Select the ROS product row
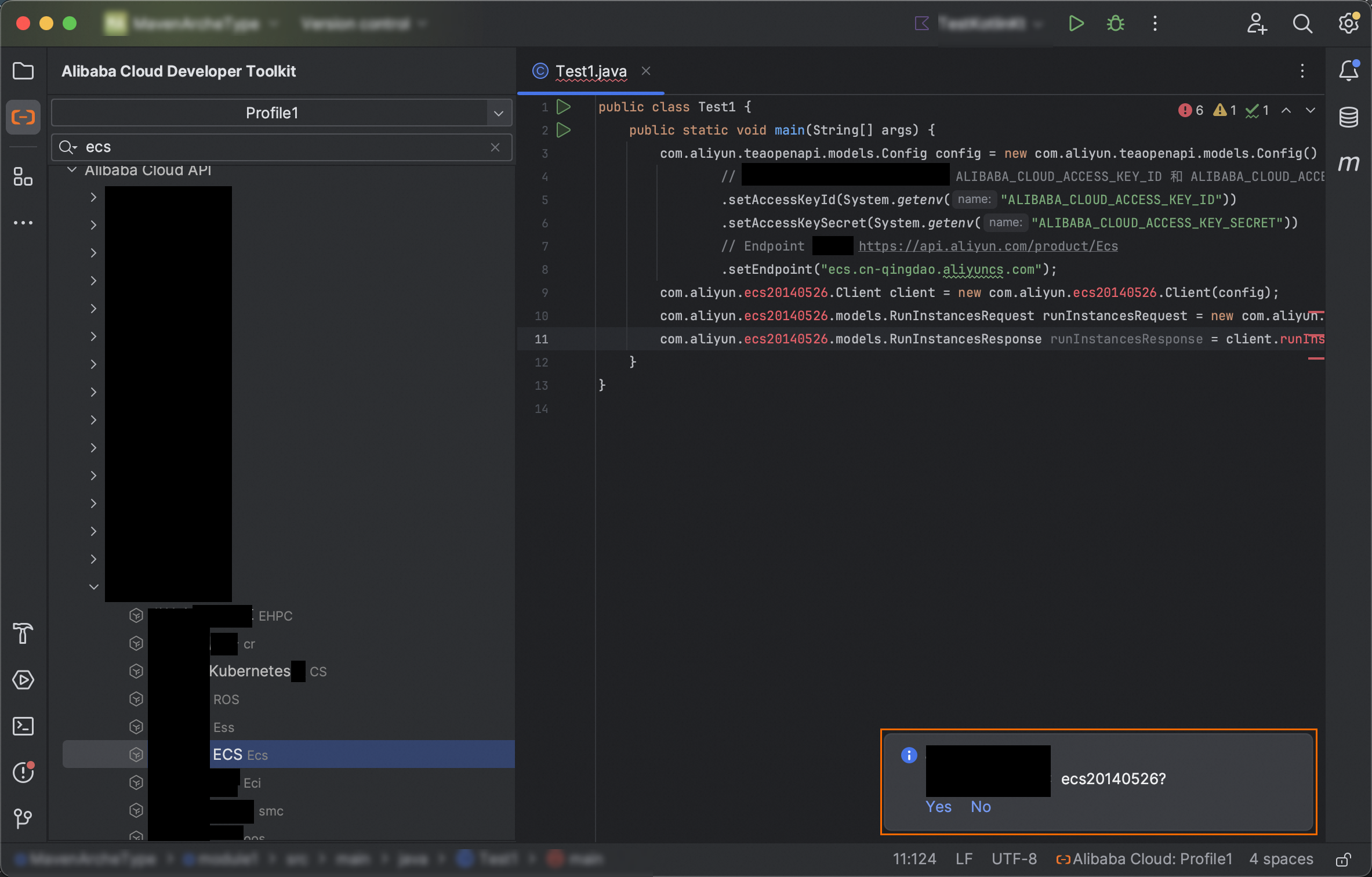This screenshot has width=1372, height=877. (288, 700)
